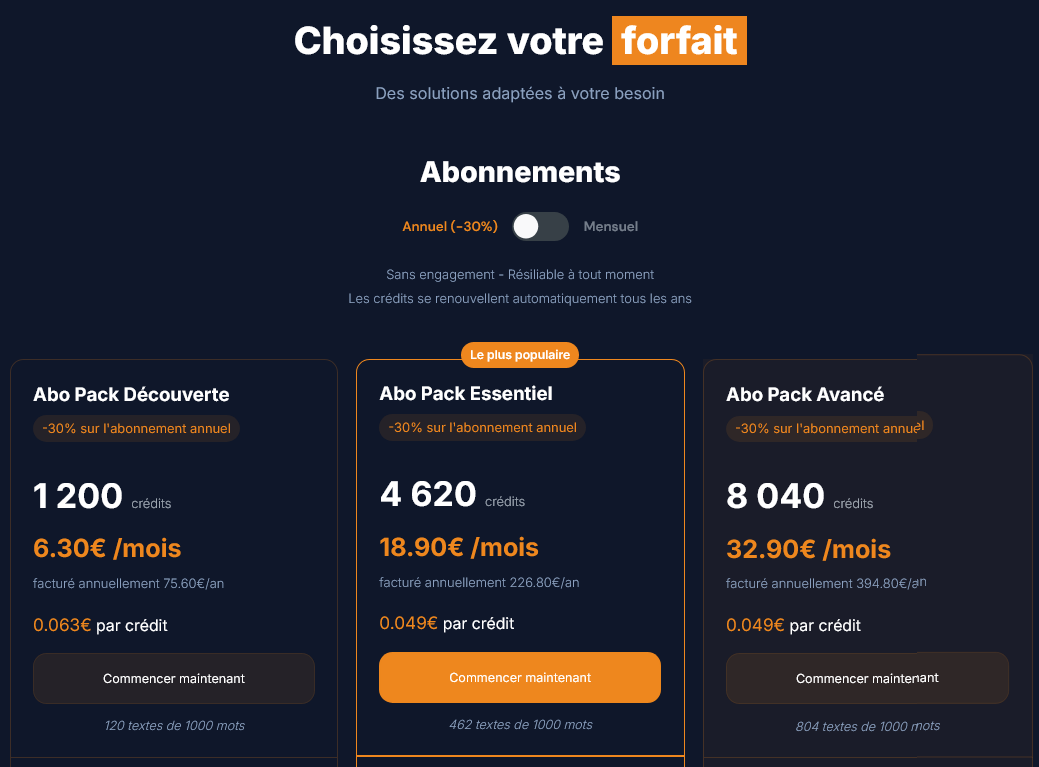Click the -30% badge on Avancé pack

(x=828, y=428)
